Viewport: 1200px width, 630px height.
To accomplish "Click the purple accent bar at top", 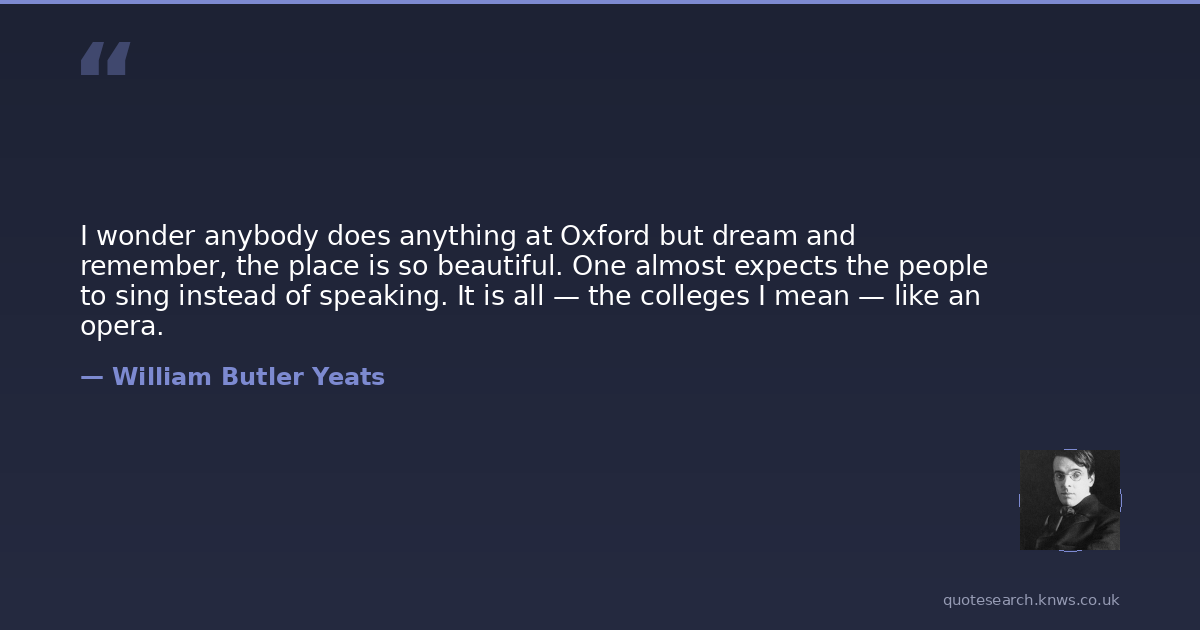I will tap(600, 2).
